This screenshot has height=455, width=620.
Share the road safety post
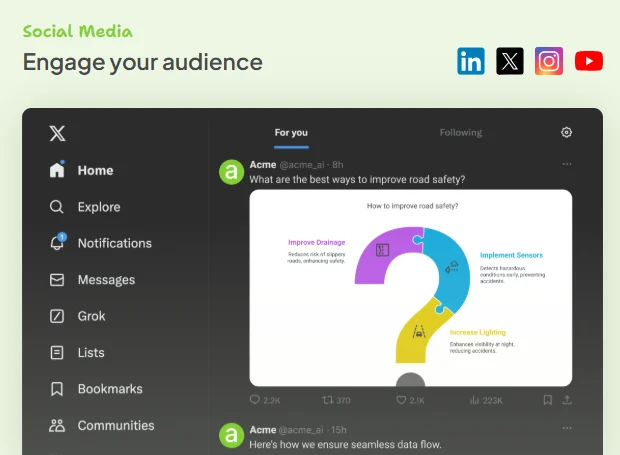[x=567, y=400]
